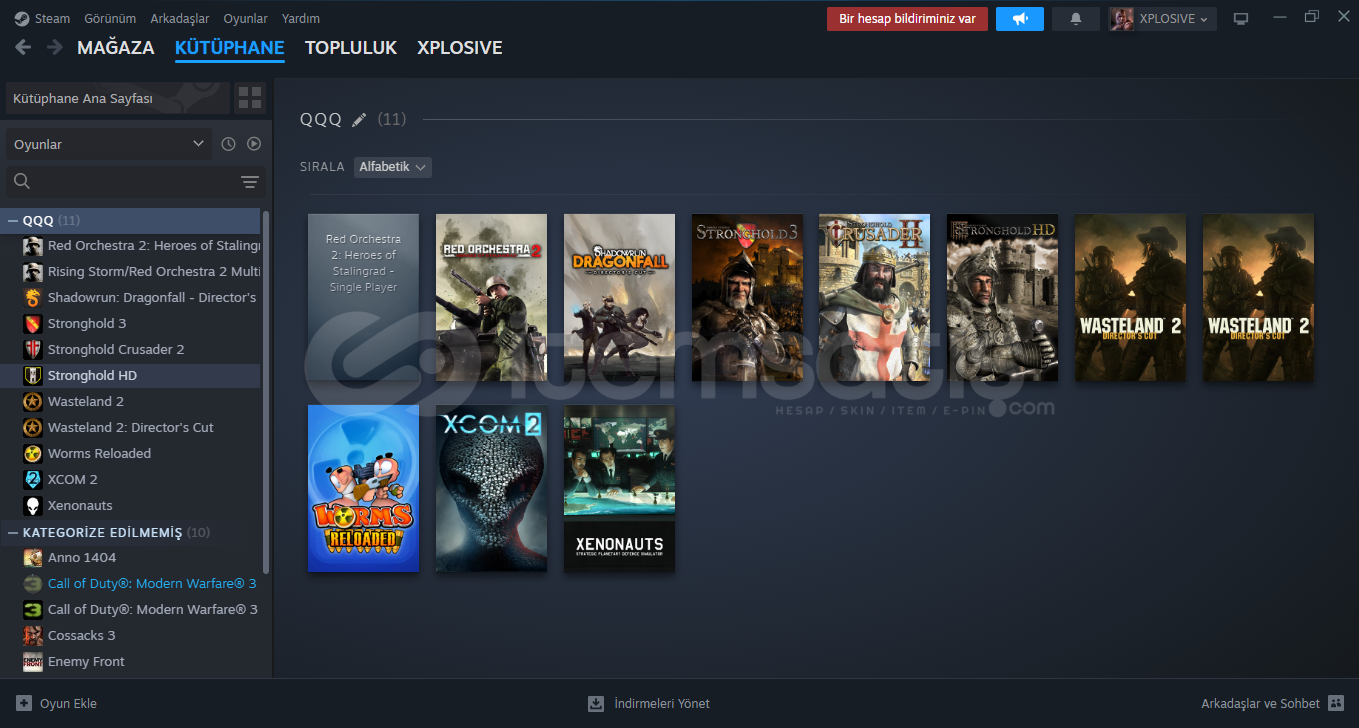
Task: Select Shadowrun: Dragonfall in sidebar list
Action: pos(140,297)
